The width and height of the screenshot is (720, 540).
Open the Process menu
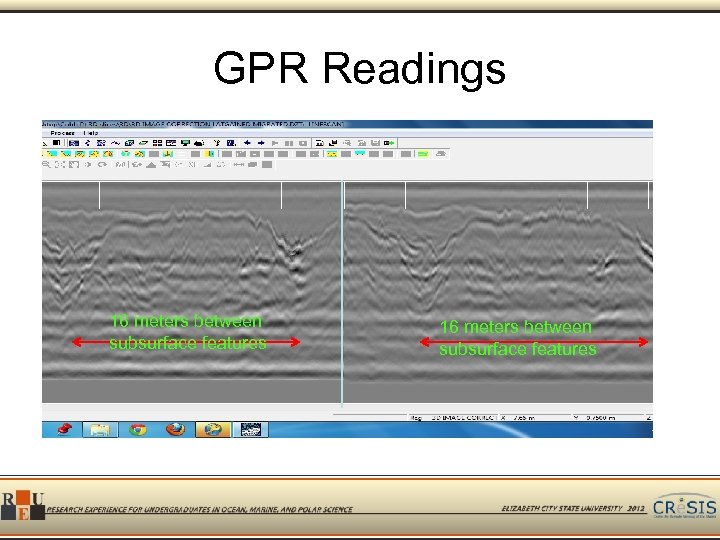(62, 133)
